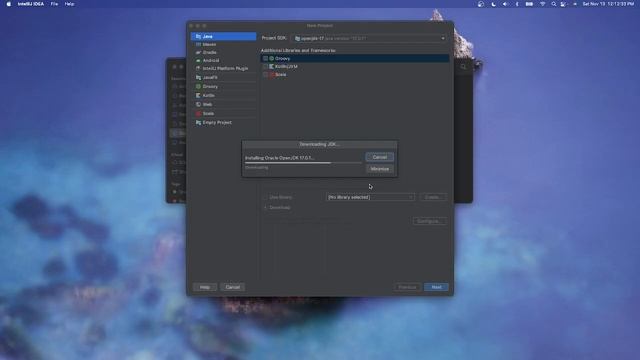Click the Gradle elephant icon
Screen dimensions: 640x360
(198, 52)
